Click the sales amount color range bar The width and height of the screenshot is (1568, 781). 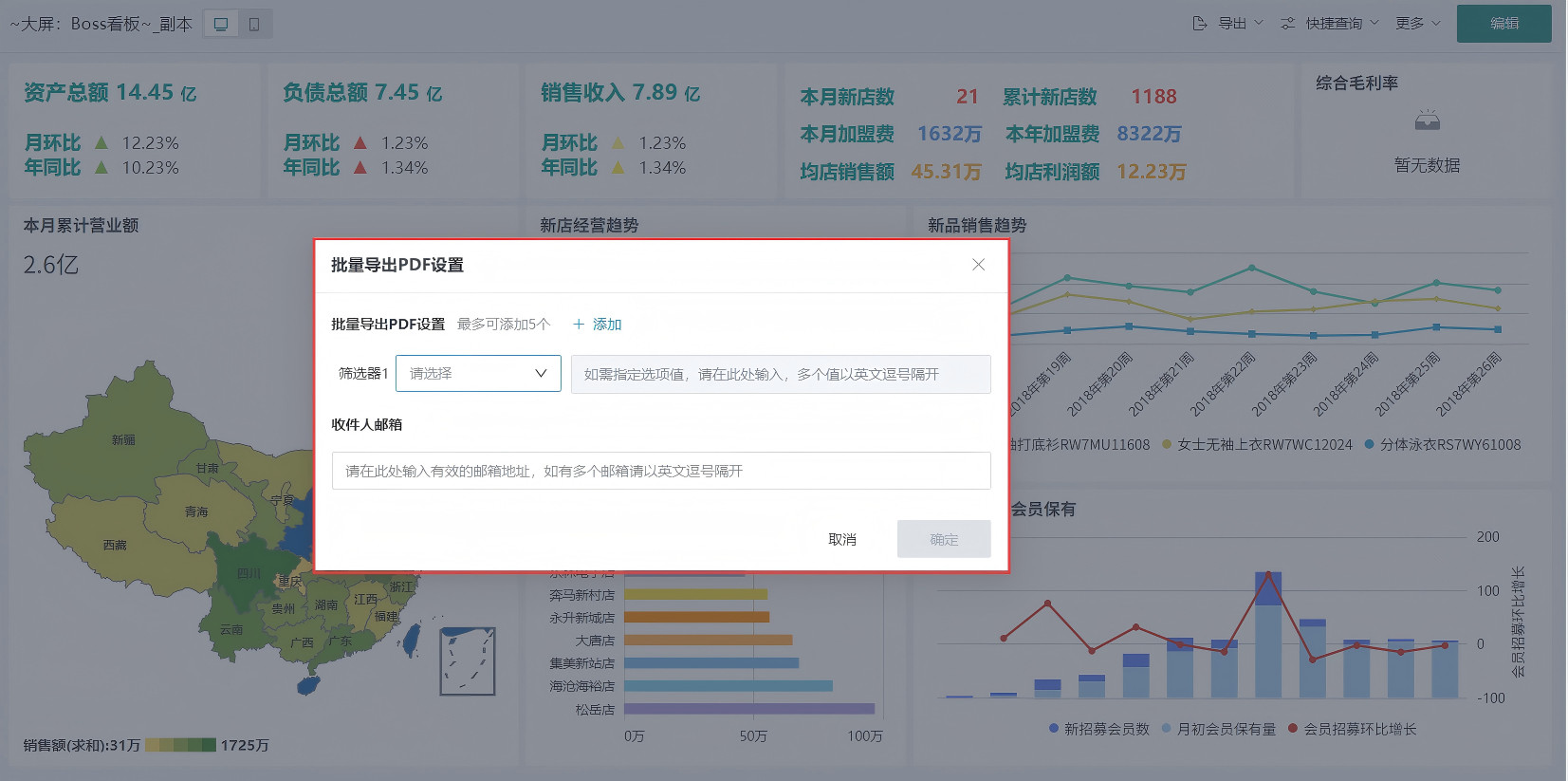pos(180,745)
